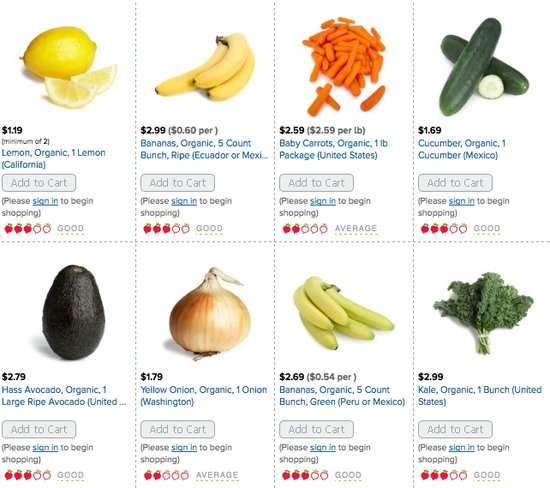Click the kale's strawberry rating icons
This screenshot has height=488, width=550.
[444, 475]
